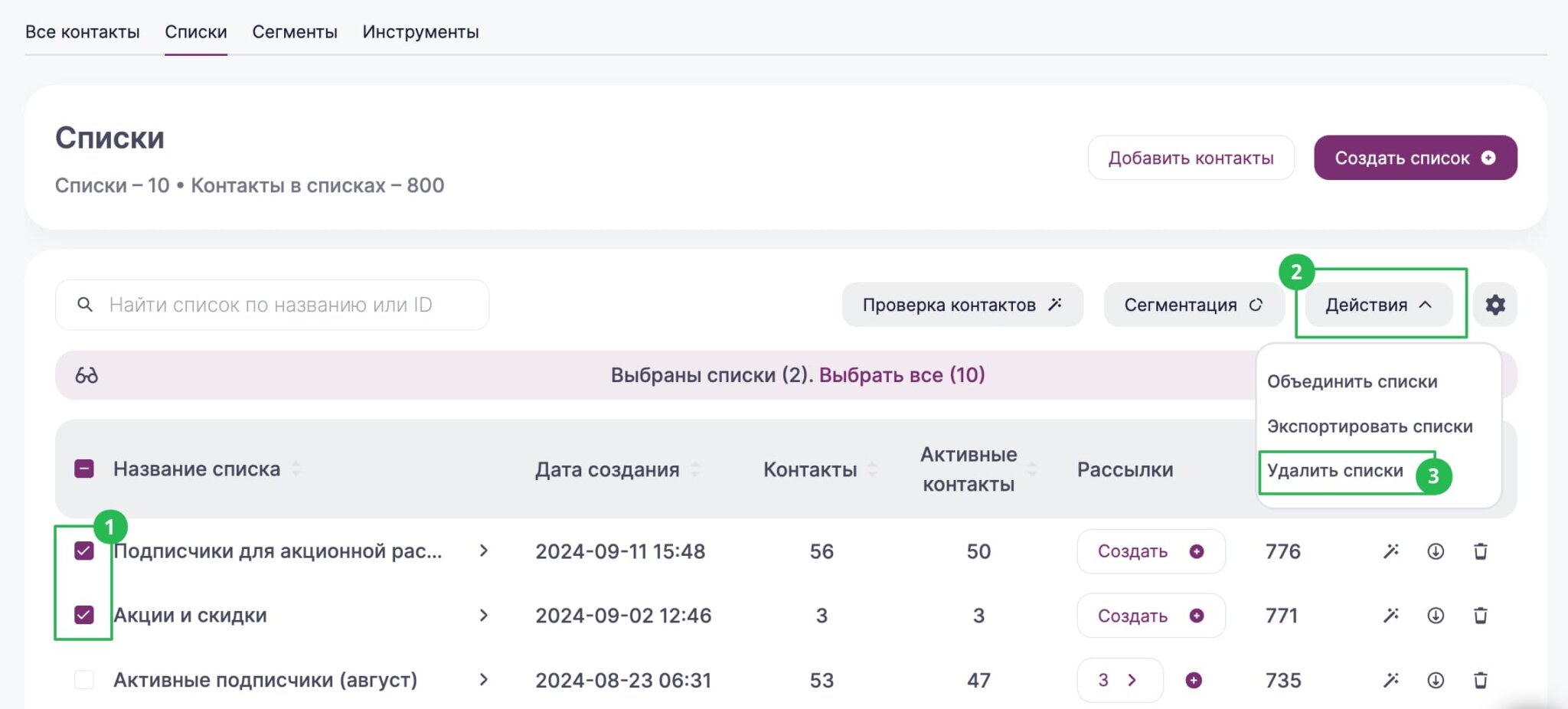Click the settings gear icon
This screenshot has height=709, width=1568.
pos(1494,305)
